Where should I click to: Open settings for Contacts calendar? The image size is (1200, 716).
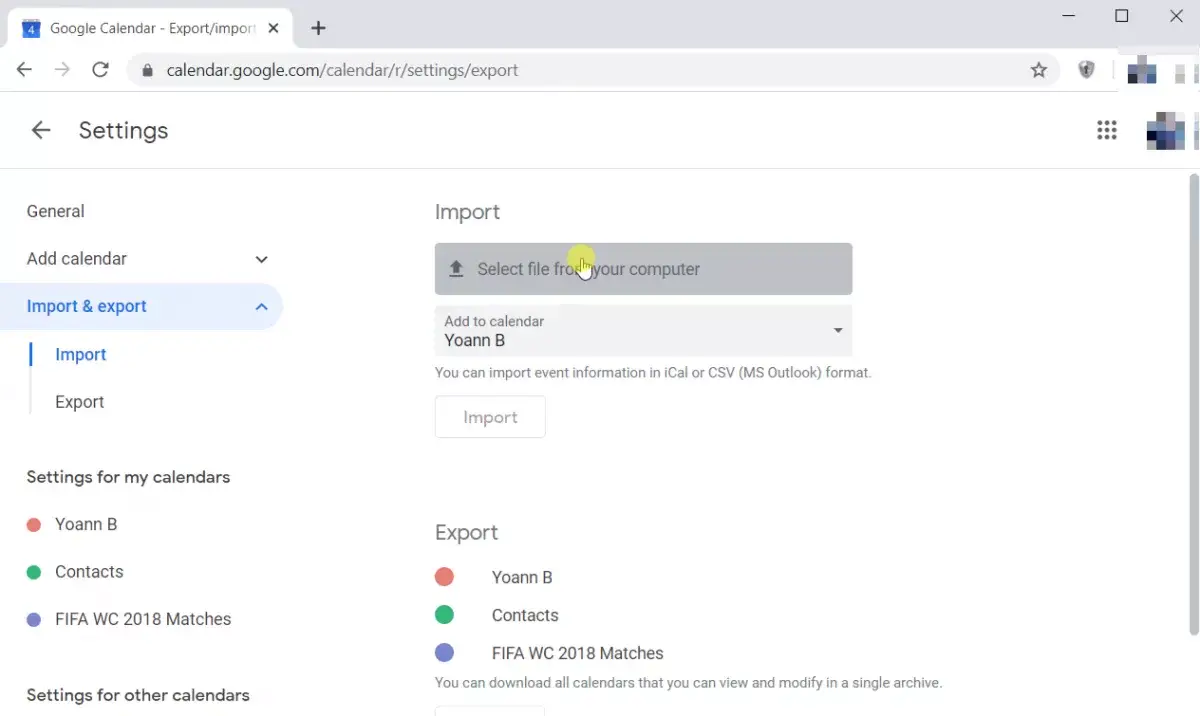pos(89,572)
